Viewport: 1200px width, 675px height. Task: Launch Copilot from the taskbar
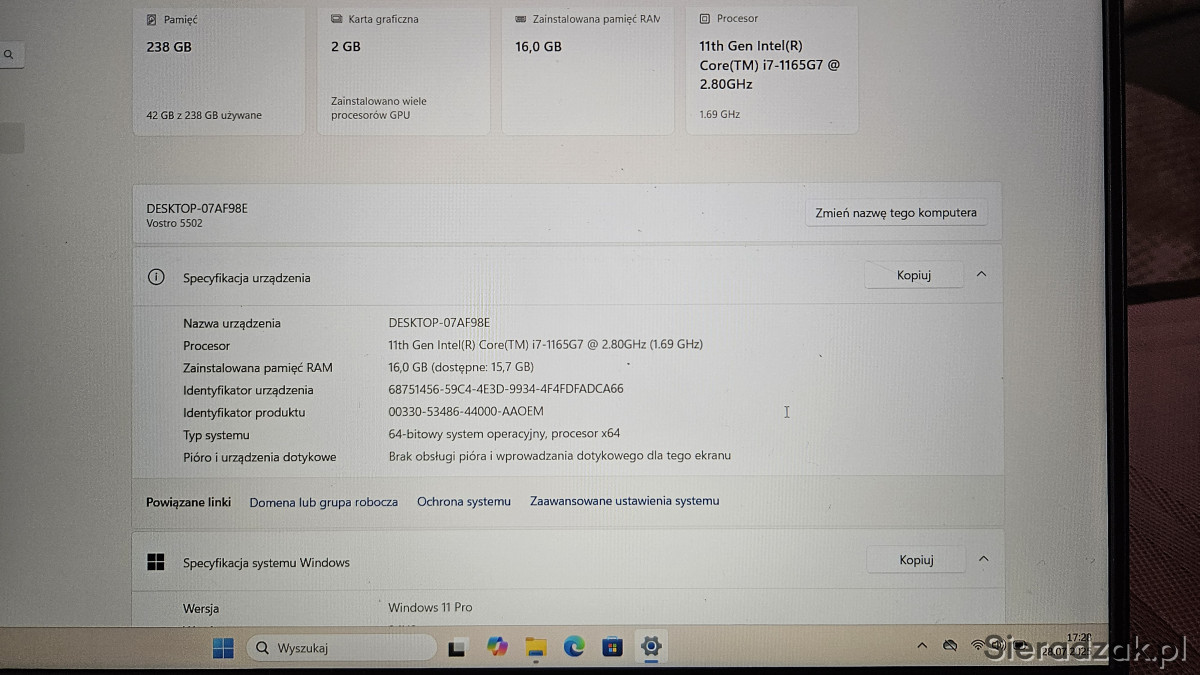tap(497, 647)
